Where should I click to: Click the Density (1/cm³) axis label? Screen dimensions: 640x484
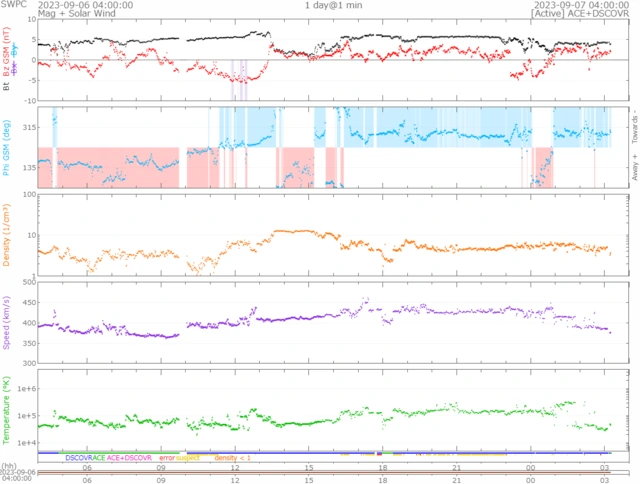coord(6,235)
